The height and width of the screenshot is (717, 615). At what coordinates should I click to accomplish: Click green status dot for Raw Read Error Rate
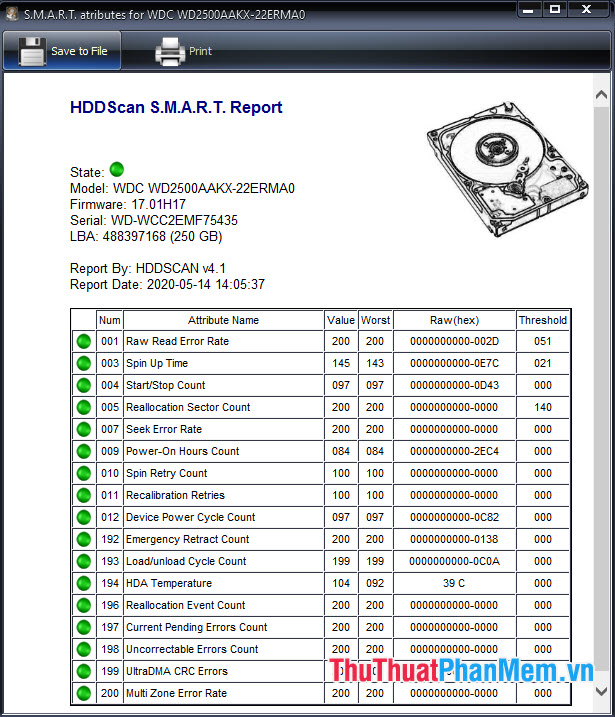point(84,342)
